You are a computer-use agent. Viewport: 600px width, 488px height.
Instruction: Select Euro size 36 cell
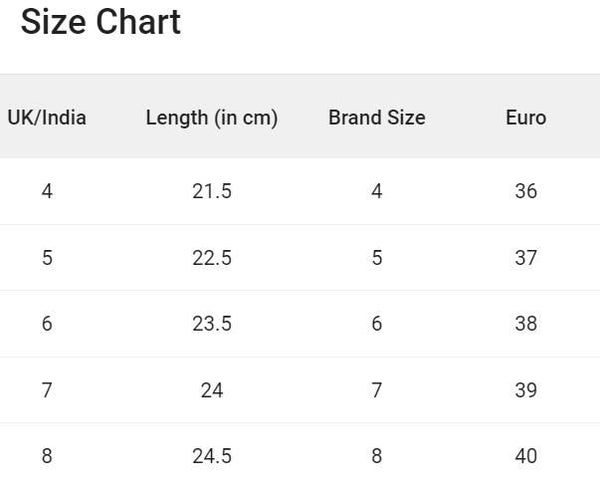526,191
